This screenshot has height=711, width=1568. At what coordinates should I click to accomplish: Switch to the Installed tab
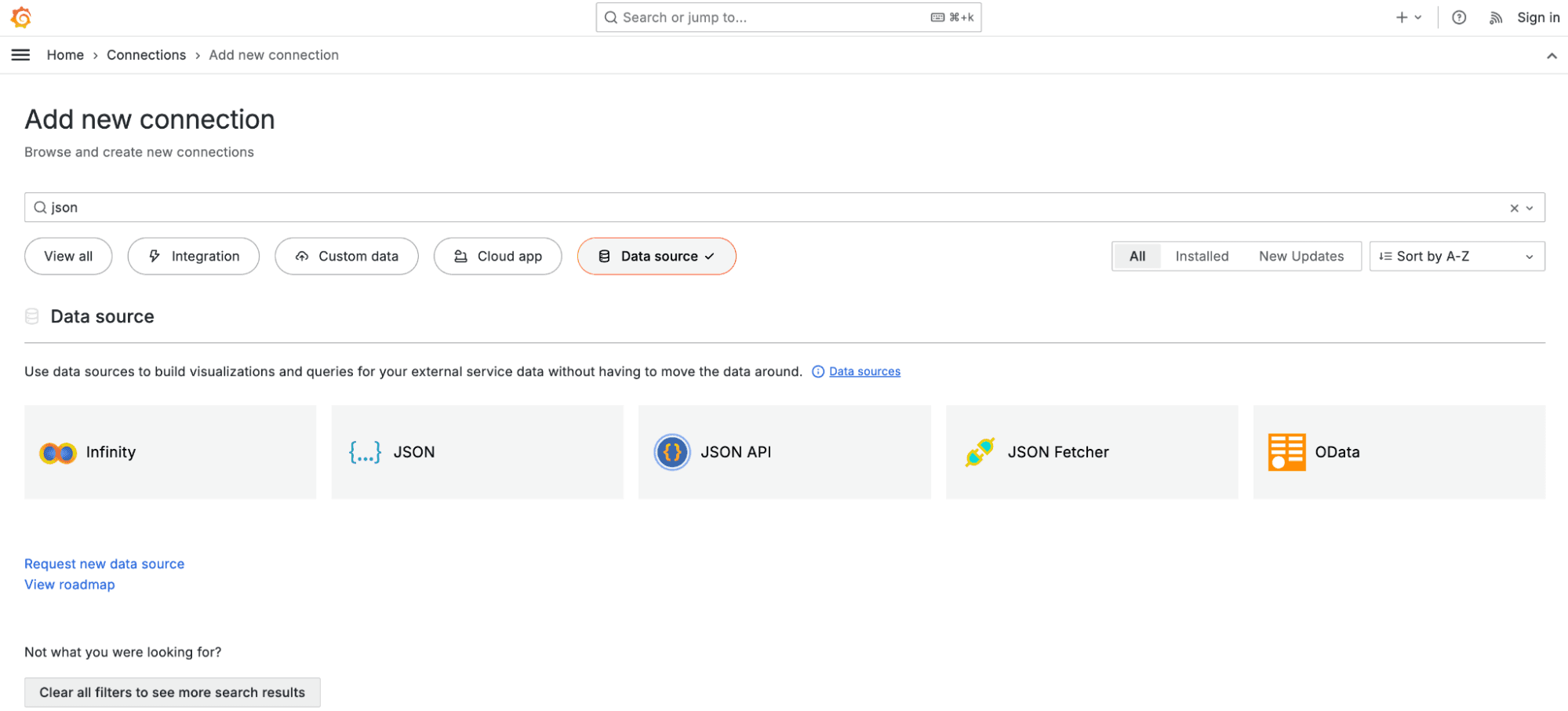click(x=1202, y=257)
